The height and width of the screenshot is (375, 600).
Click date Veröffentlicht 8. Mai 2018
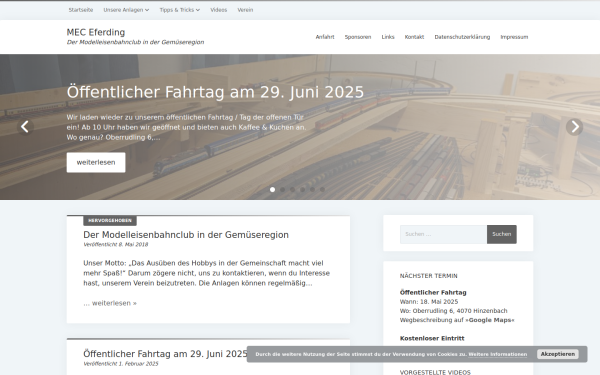(x=116, y=245)
